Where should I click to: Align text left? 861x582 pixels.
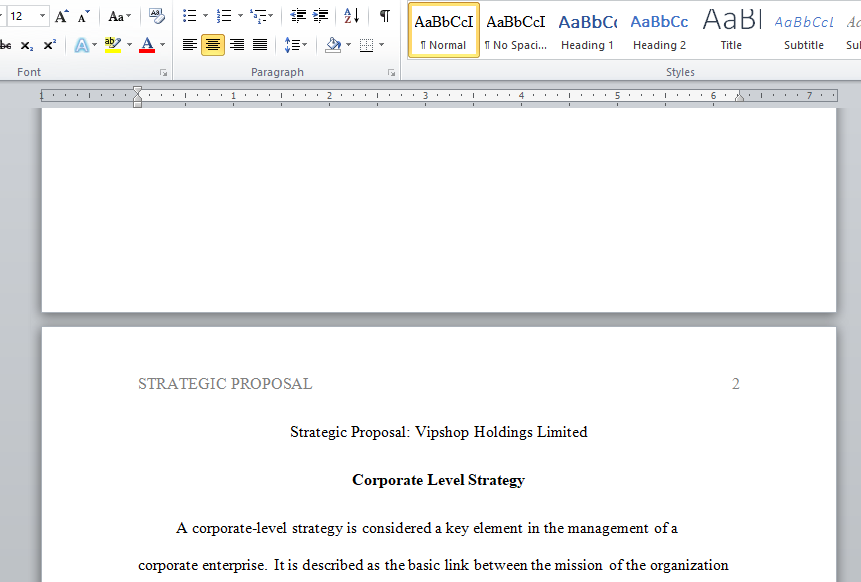click(190, 44)
